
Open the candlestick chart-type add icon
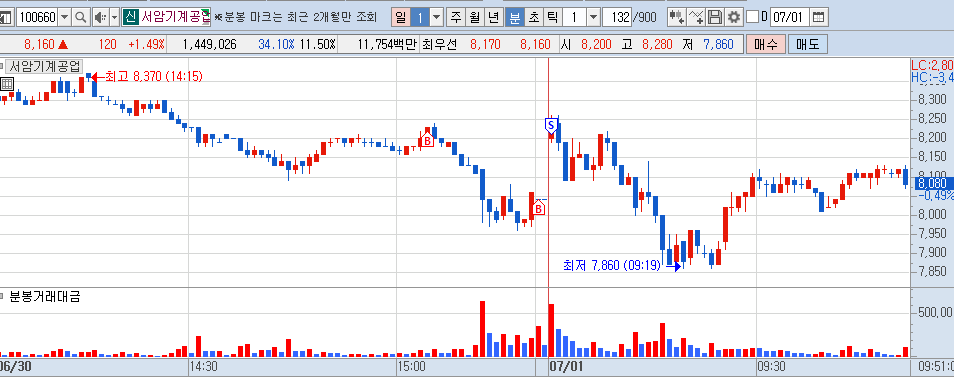[x=677, y=17]
